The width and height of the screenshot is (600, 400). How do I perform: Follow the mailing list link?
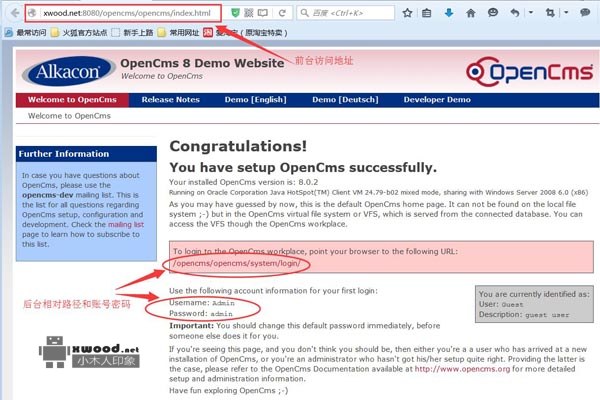pos(126,225)
